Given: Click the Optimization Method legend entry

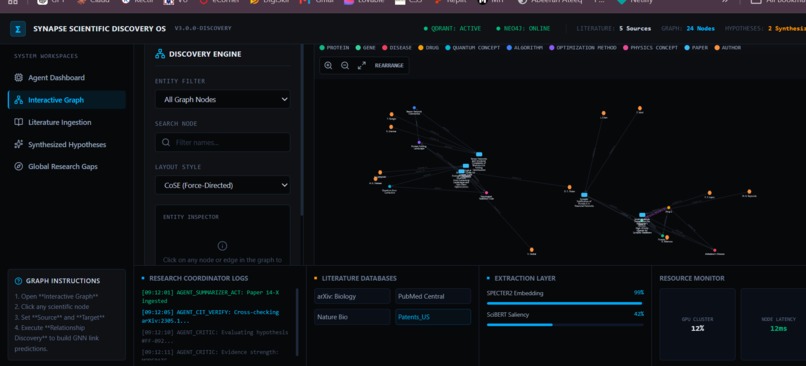Looking at the screenshot, I should pos(583,48).
